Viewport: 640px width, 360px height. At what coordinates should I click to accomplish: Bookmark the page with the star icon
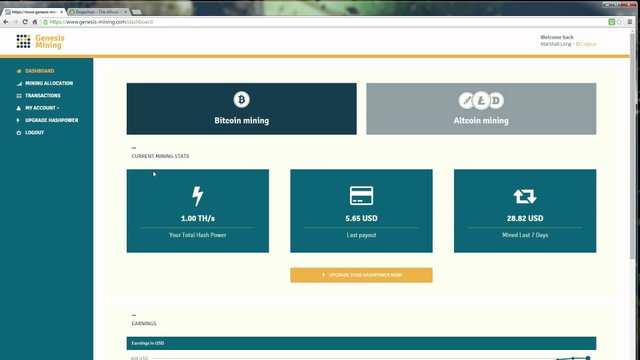click(620, 22)
